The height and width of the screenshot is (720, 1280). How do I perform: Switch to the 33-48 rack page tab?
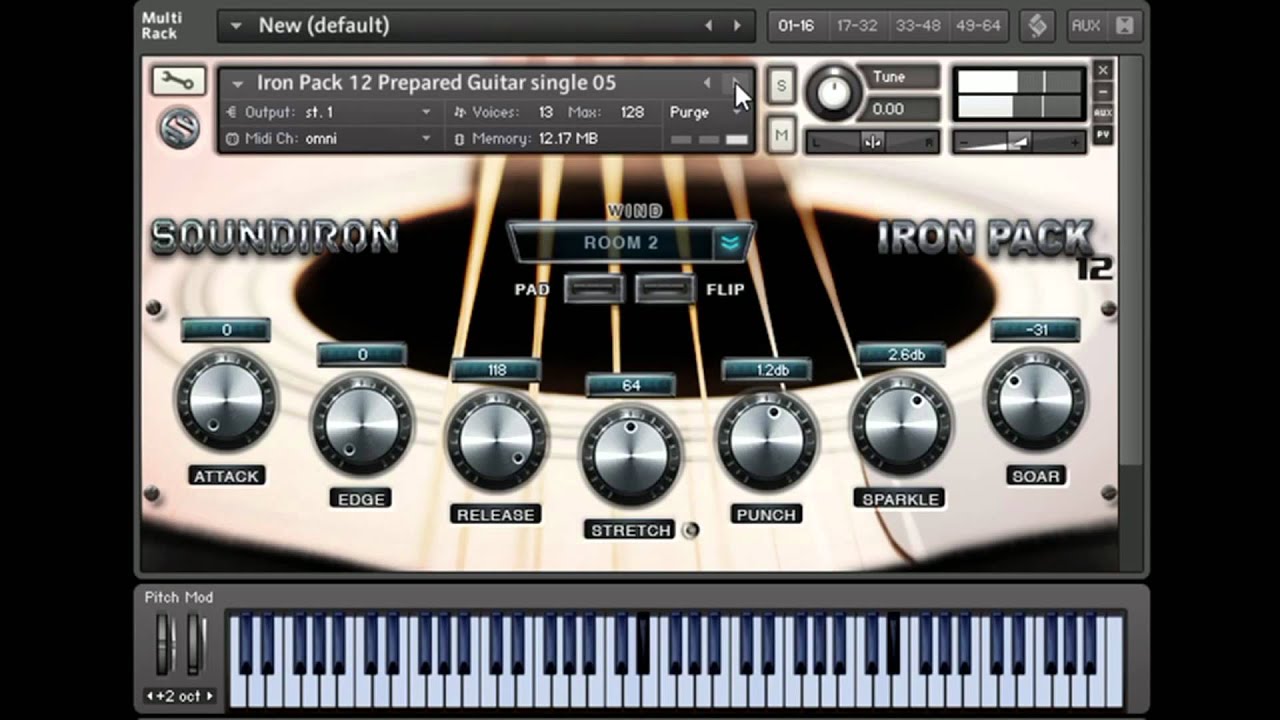tap(918, 26)
